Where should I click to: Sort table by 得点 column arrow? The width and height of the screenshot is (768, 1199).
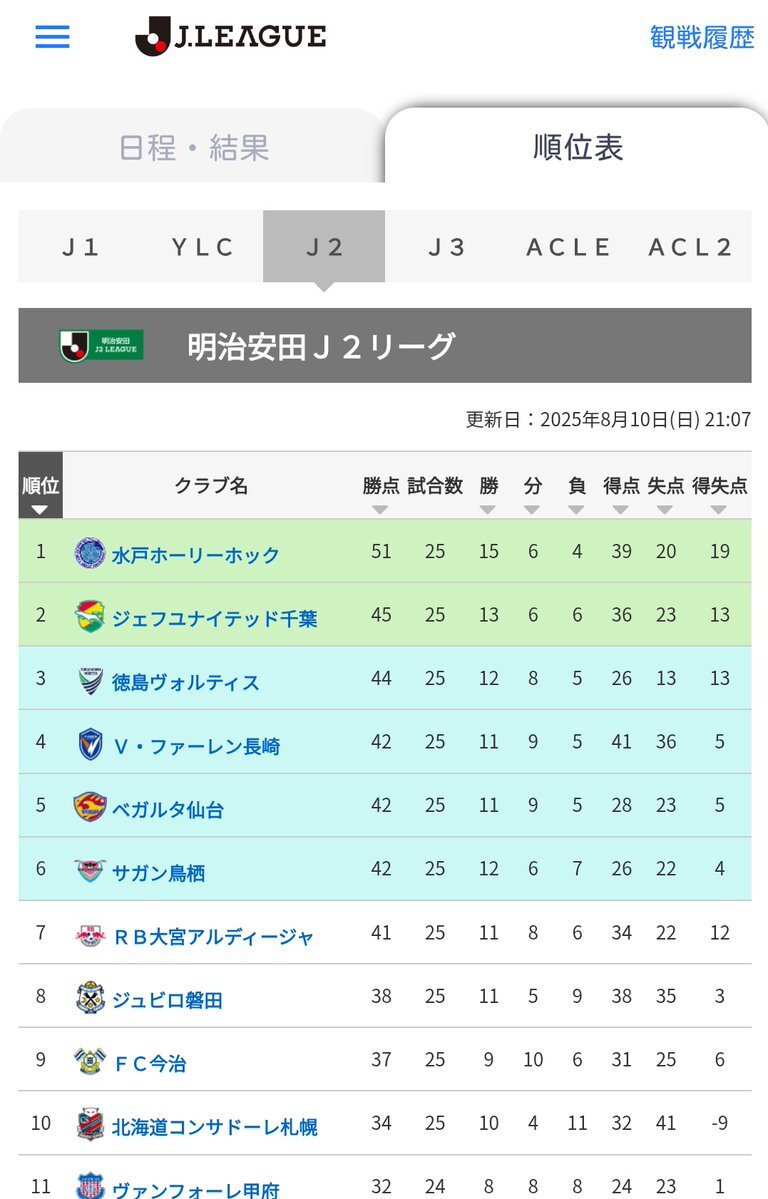point(620,510)
